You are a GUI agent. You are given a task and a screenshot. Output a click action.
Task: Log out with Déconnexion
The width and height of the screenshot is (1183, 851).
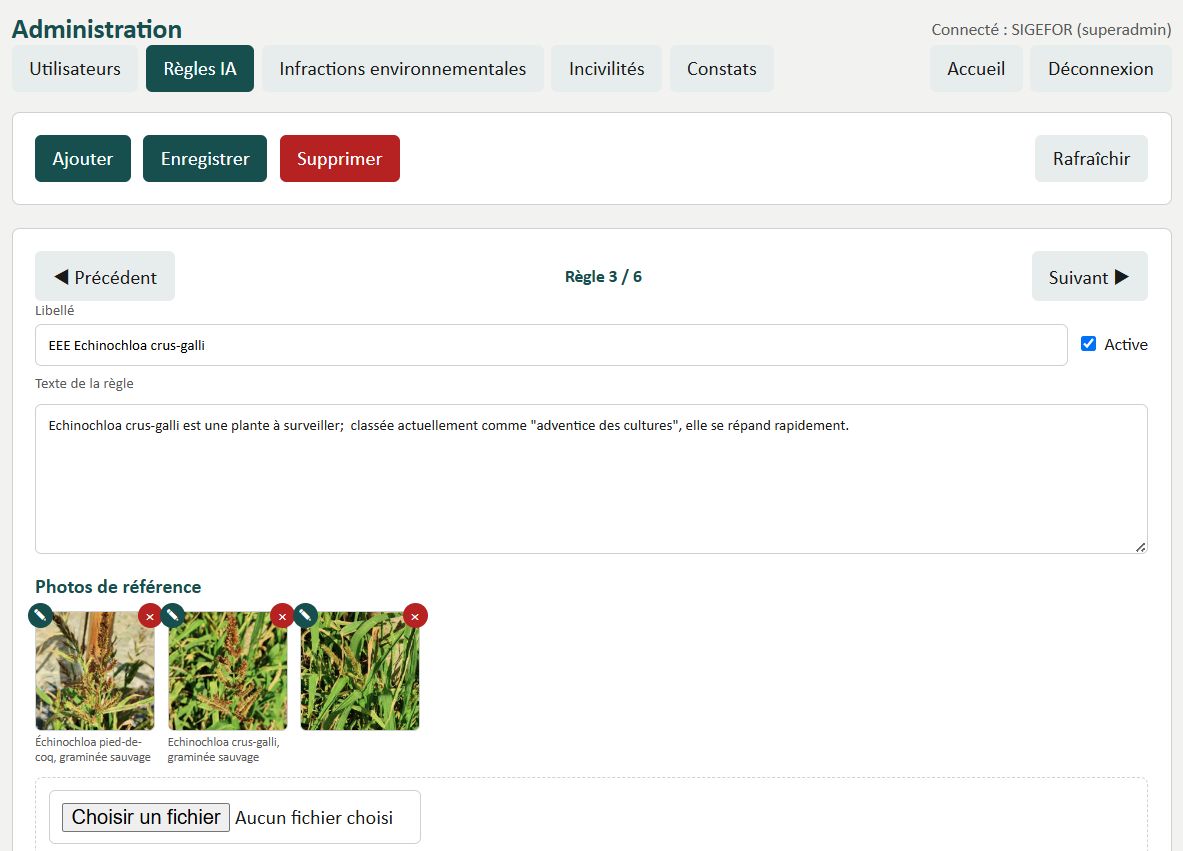(x=1101, y=69)
